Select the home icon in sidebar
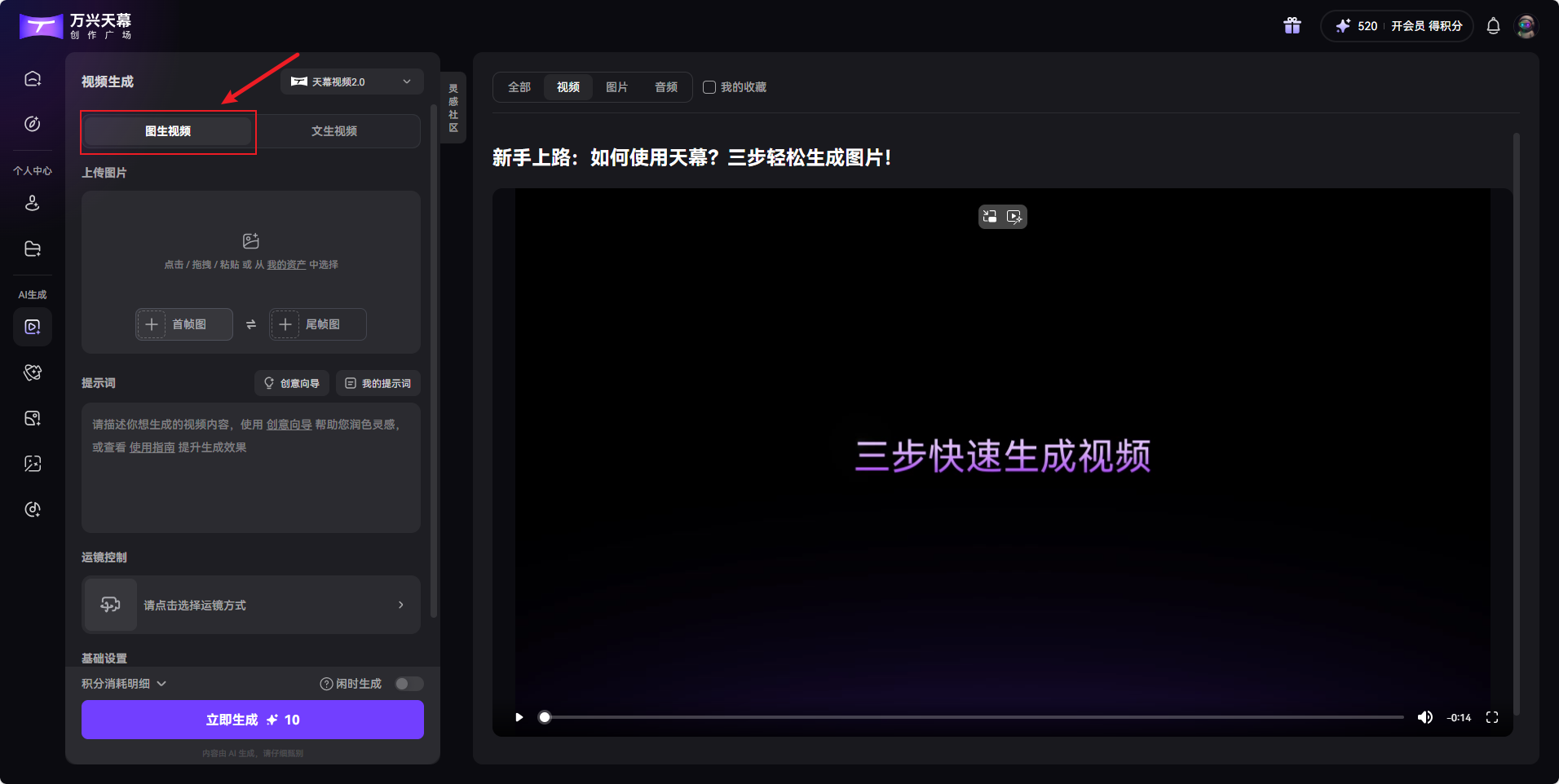This screenshot has width=1559, height=784. tap(33, 77)
